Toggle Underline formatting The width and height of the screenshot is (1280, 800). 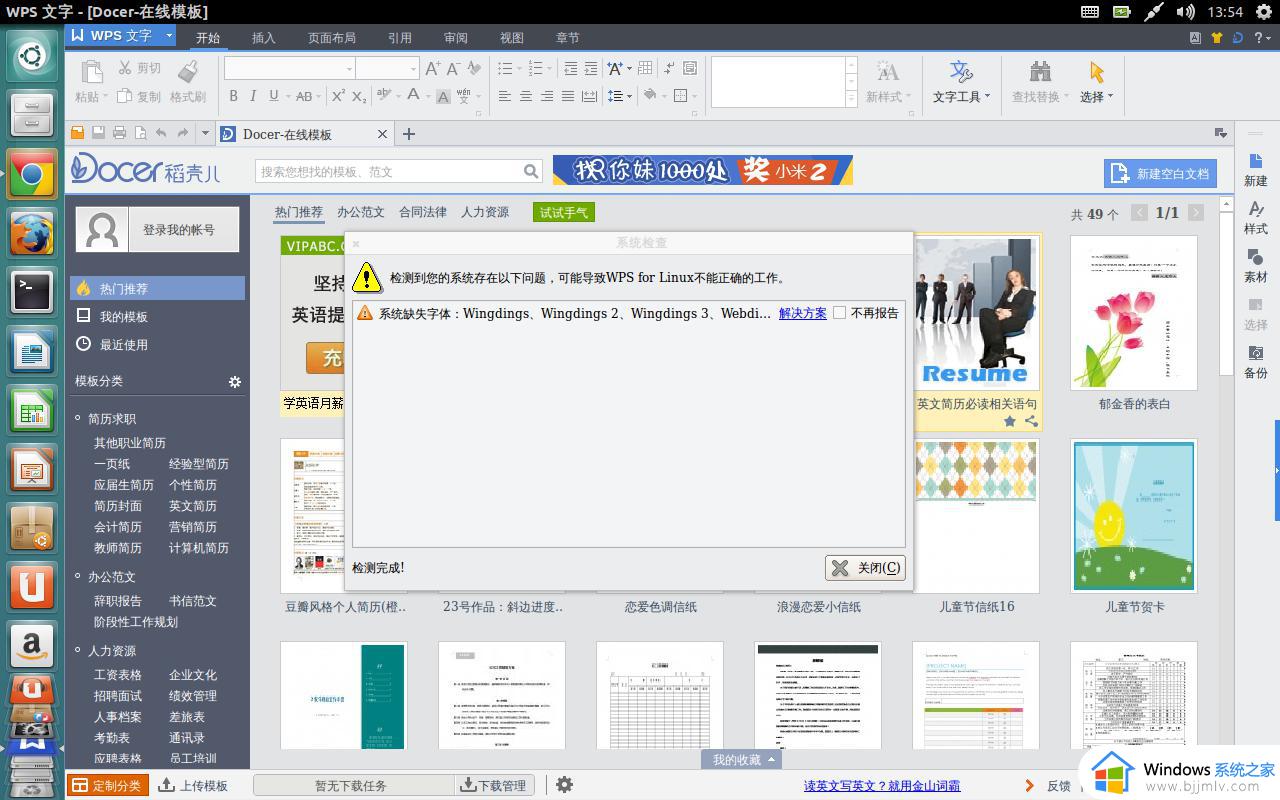(x=273, y=96)
